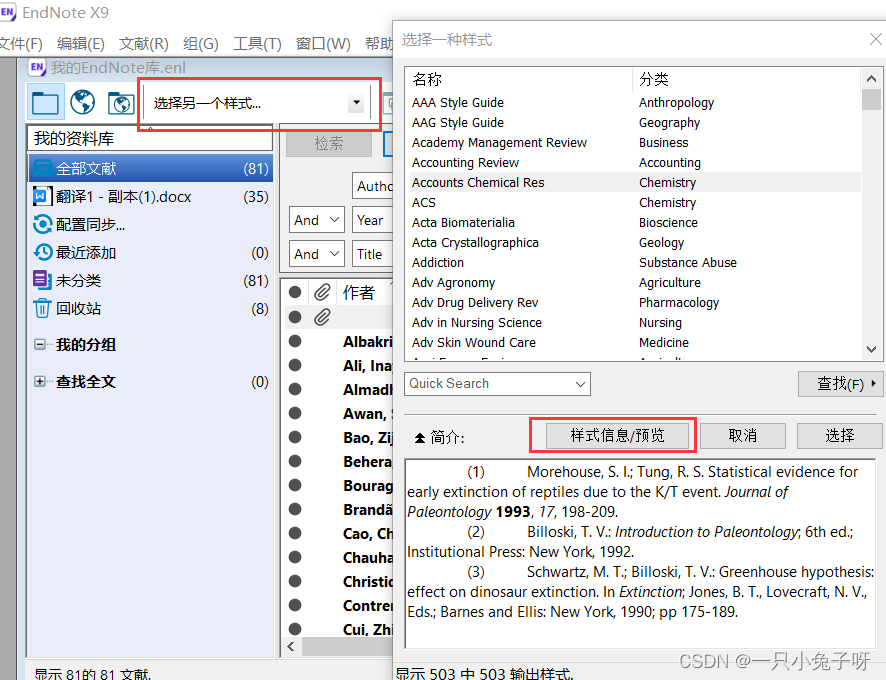Open the 编辑(E) menu
Screen dimensions: 886x680
coord(80,44)
